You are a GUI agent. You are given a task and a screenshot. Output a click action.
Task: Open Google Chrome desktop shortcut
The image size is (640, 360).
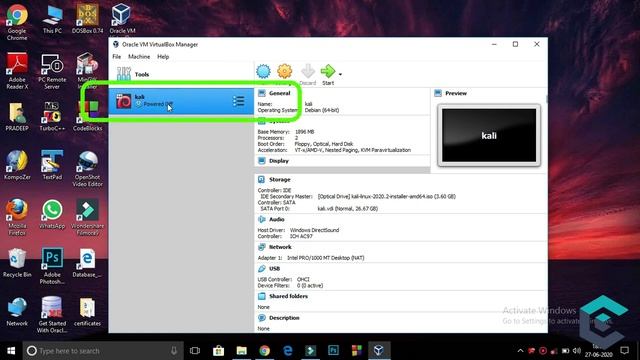tap(17, 22)
